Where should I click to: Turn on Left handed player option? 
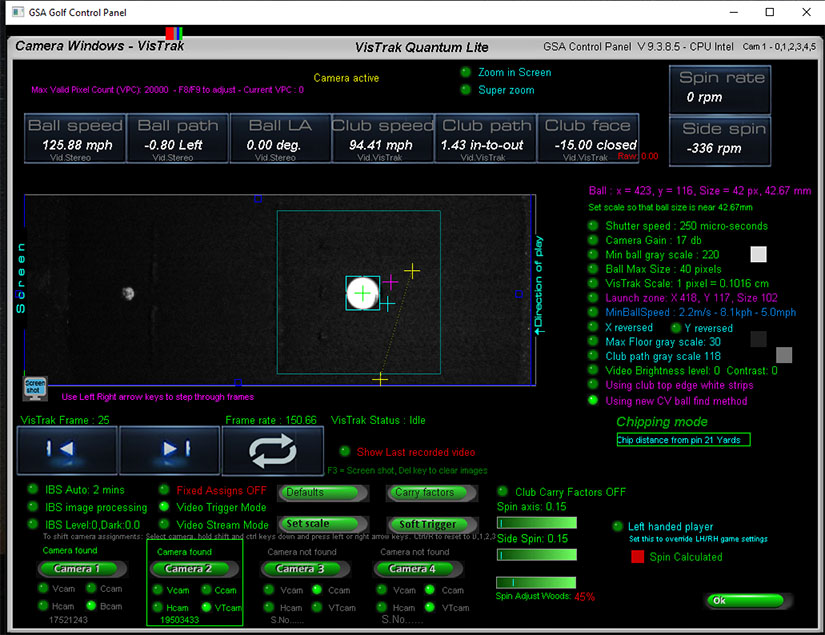click(x=618, y=526)
